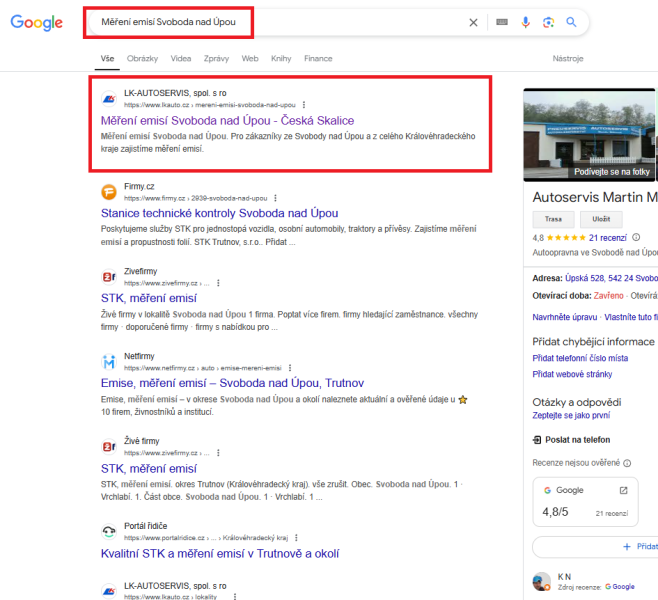Click the Zavřeno opening hours text
Viewport: 658px width, 600px height.
pos(608,296)
